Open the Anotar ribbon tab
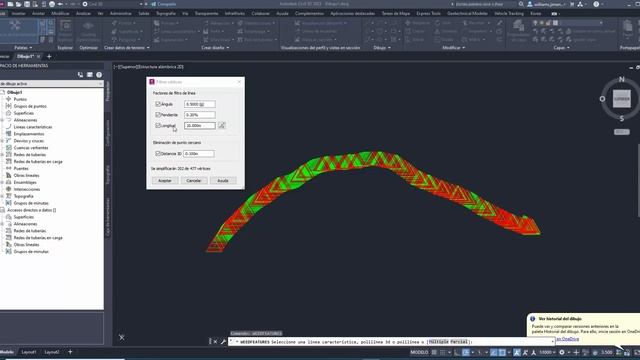 [x=38, y=13]
